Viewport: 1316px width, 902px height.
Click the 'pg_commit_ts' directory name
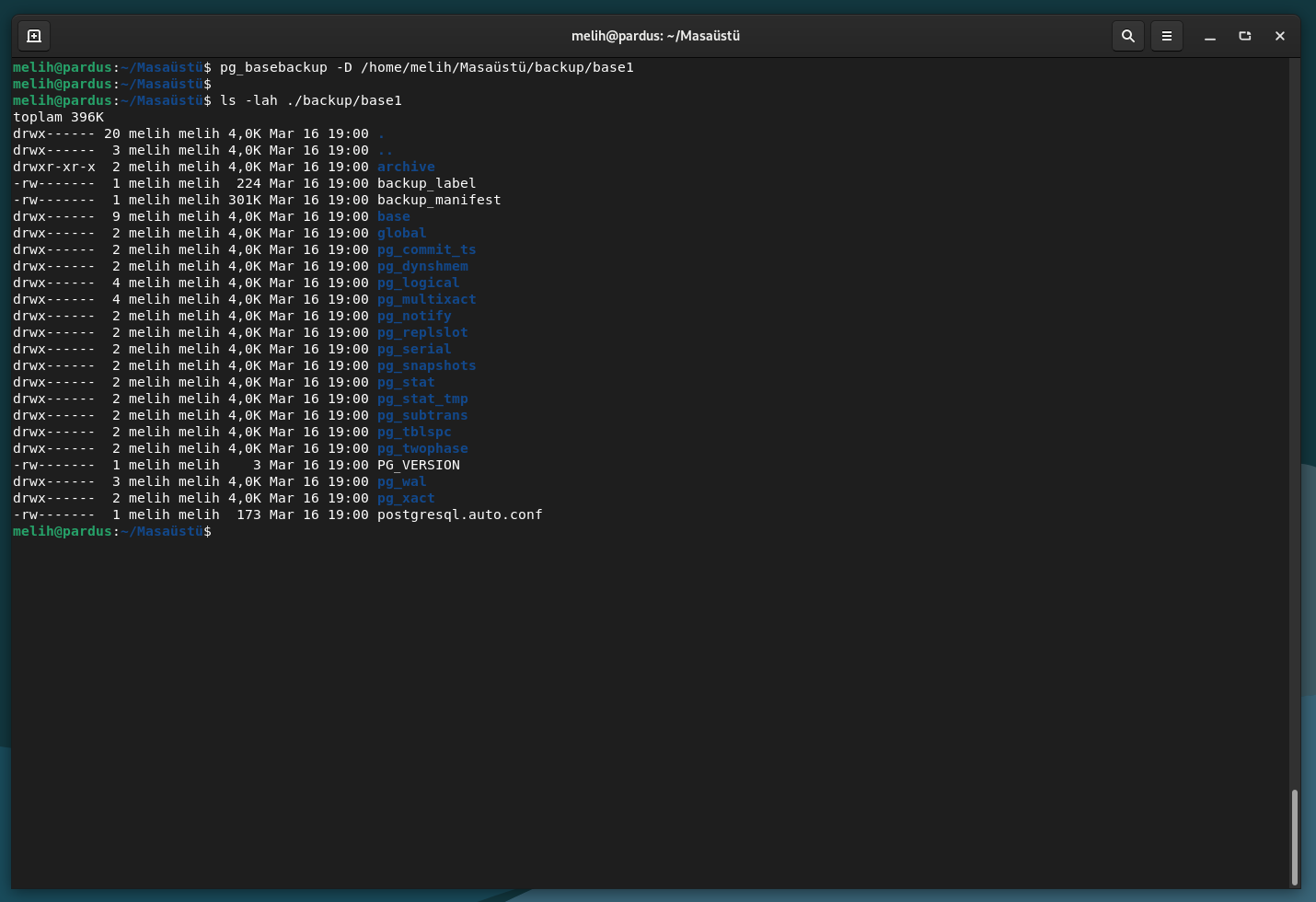click(427, 249)
